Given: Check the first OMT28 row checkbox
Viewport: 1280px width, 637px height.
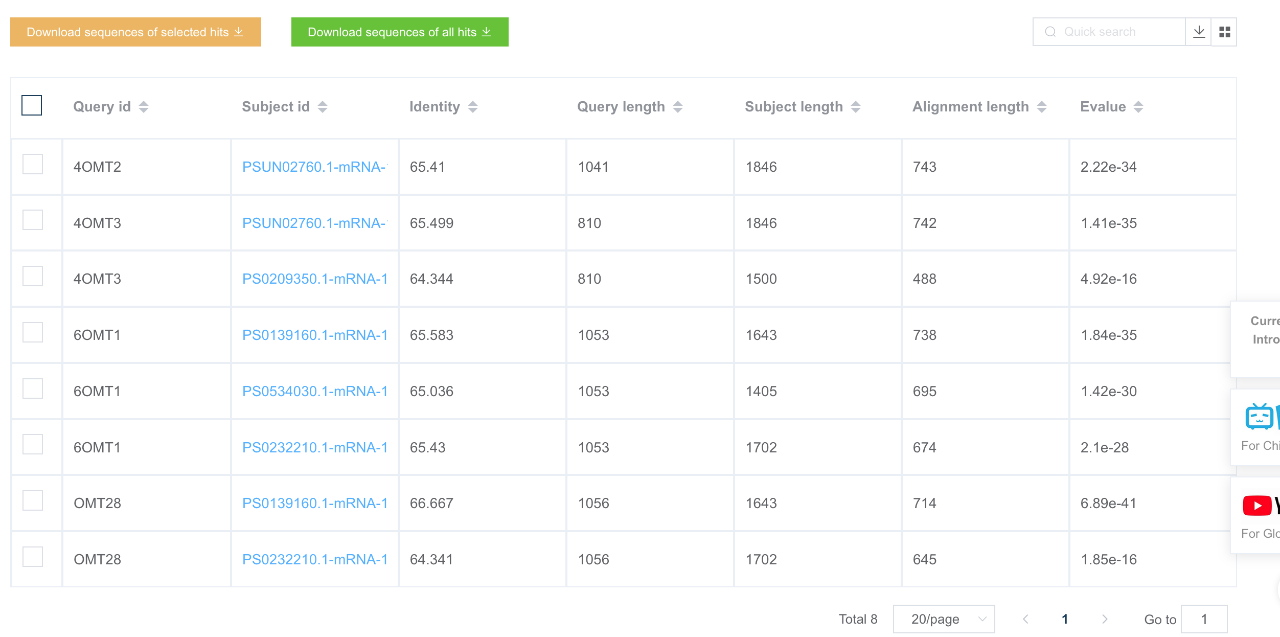Looking at the screenshot, I should pyautogui.click(x=33, y=500).
